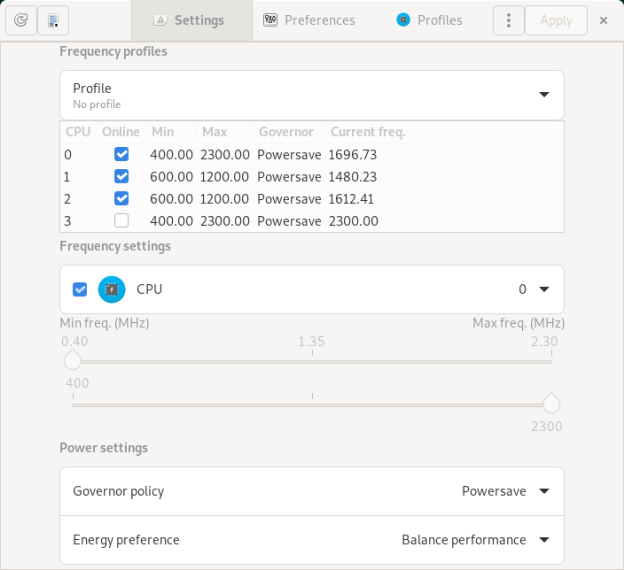Screen dimensions: 624x570
Task: Click the blue CPU chip icon
Action: click(x=112, y=289)
